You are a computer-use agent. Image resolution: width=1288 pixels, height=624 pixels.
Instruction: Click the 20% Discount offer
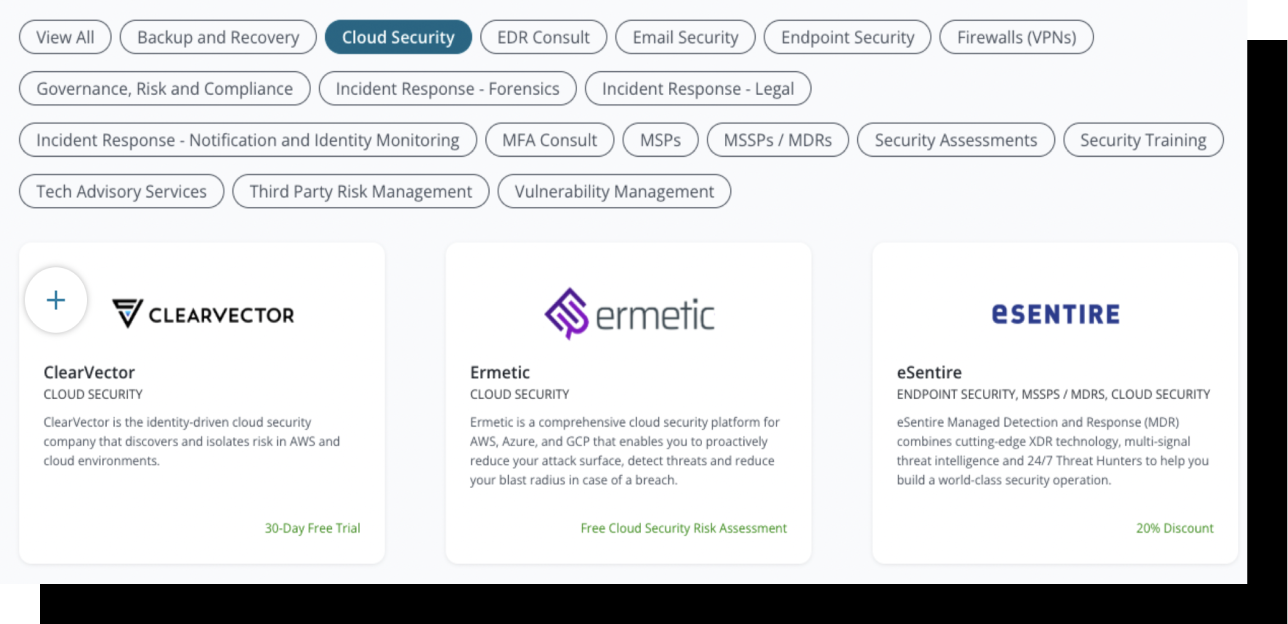pos(1175,528)
